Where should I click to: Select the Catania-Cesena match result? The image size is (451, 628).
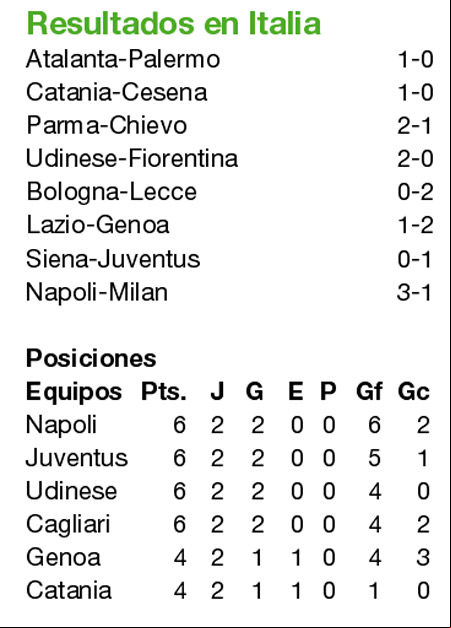(x=230, y=93)
